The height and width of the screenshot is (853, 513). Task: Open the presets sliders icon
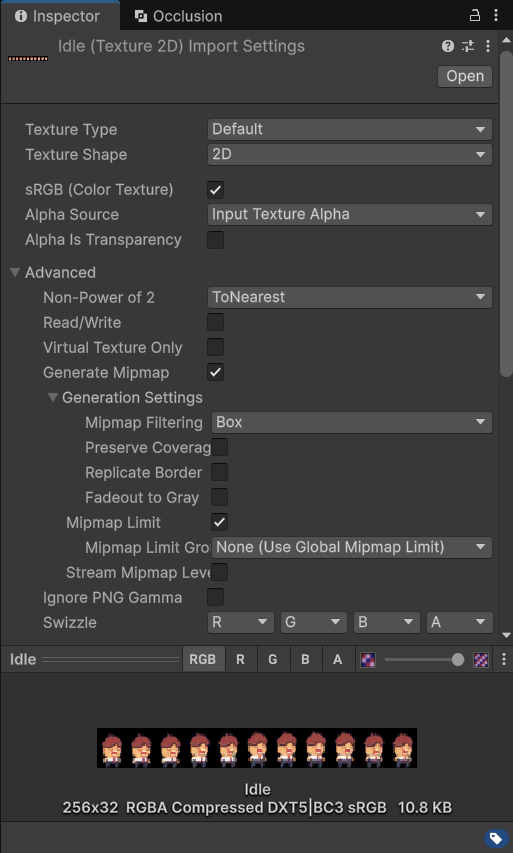[x=468, y=46]
